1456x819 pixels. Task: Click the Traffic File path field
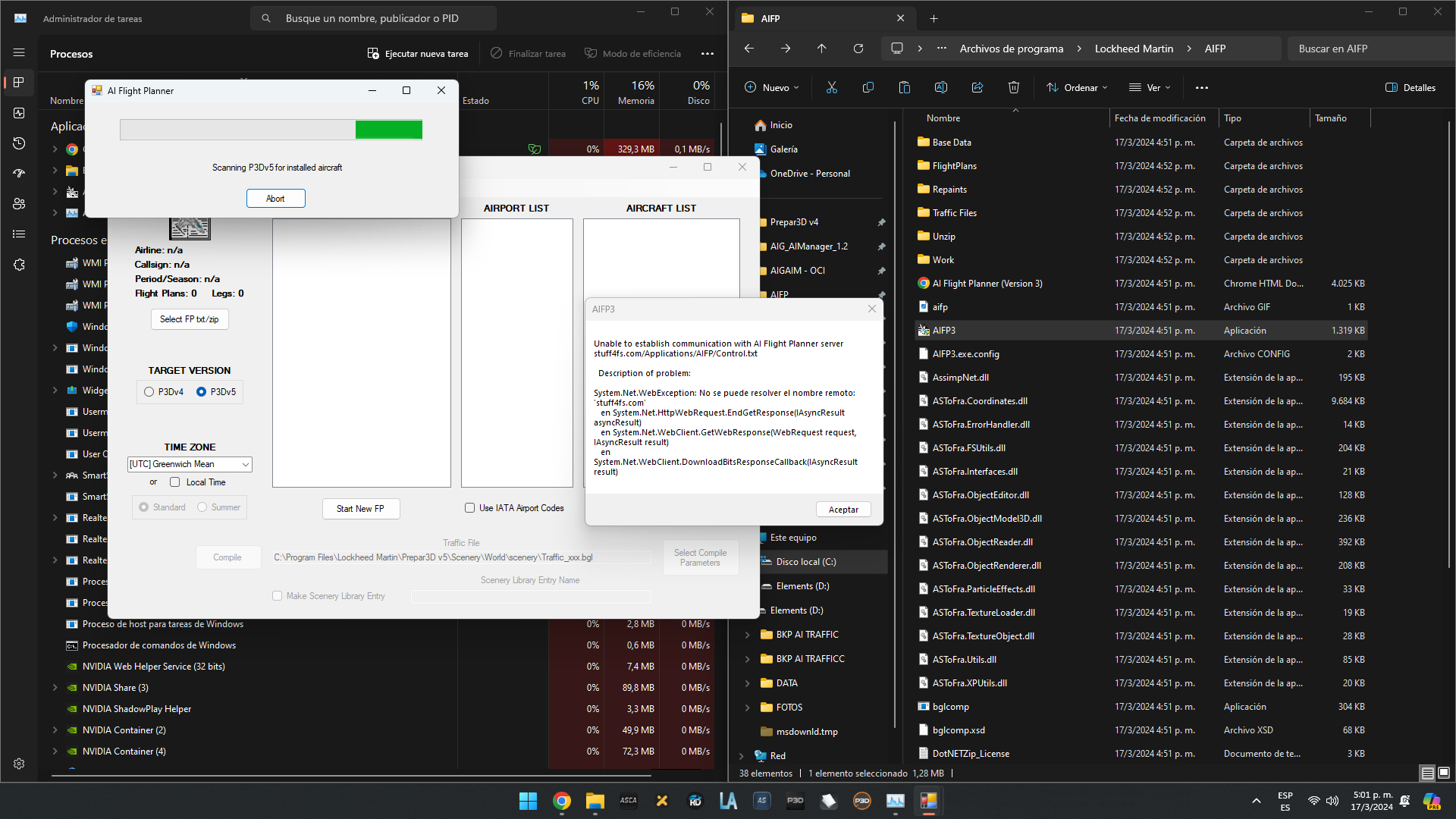click(461, 557)
